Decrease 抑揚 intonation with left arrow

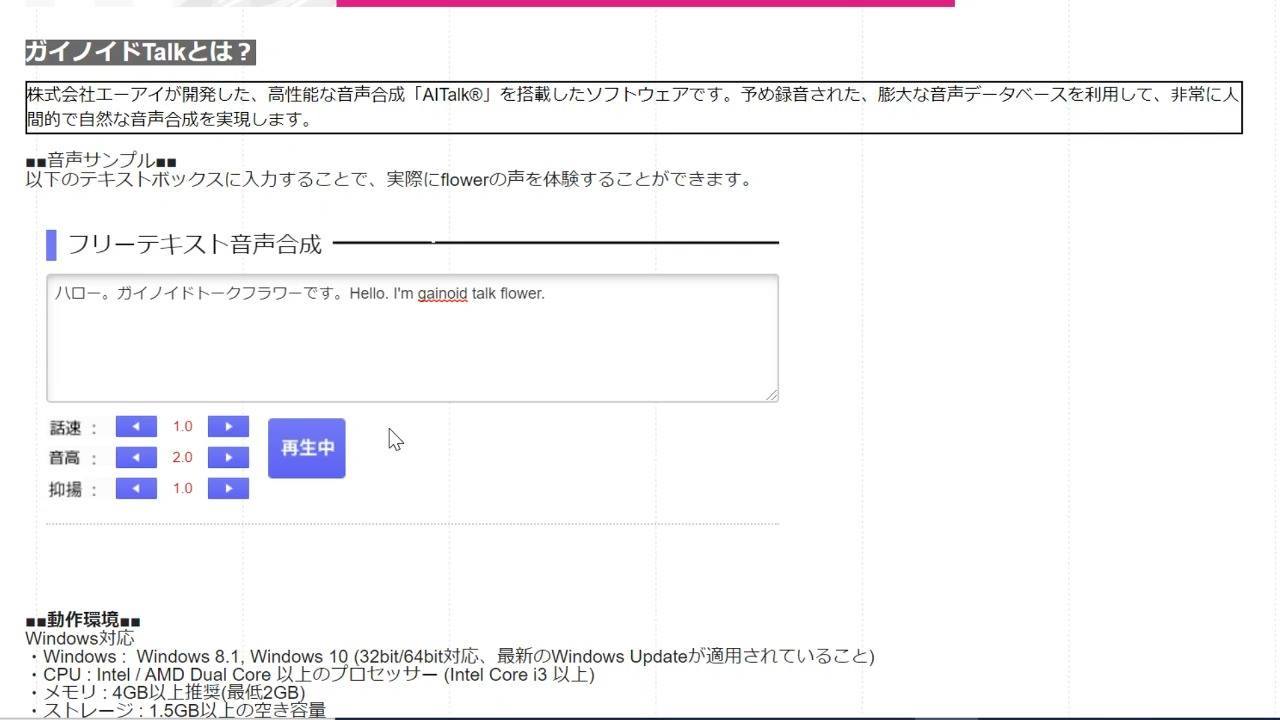point(136,489)
